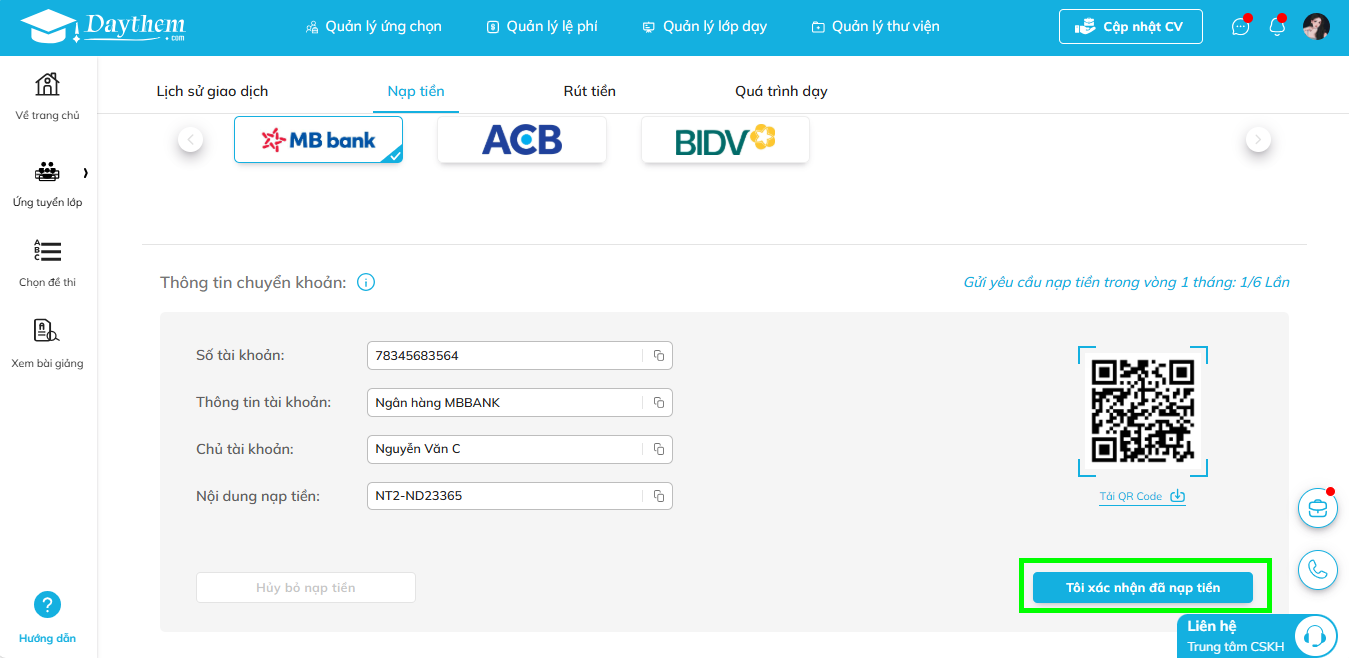The image size is (1349, 658).
Task: Open notifications bell icon
Action: [x=1277, y=27]
